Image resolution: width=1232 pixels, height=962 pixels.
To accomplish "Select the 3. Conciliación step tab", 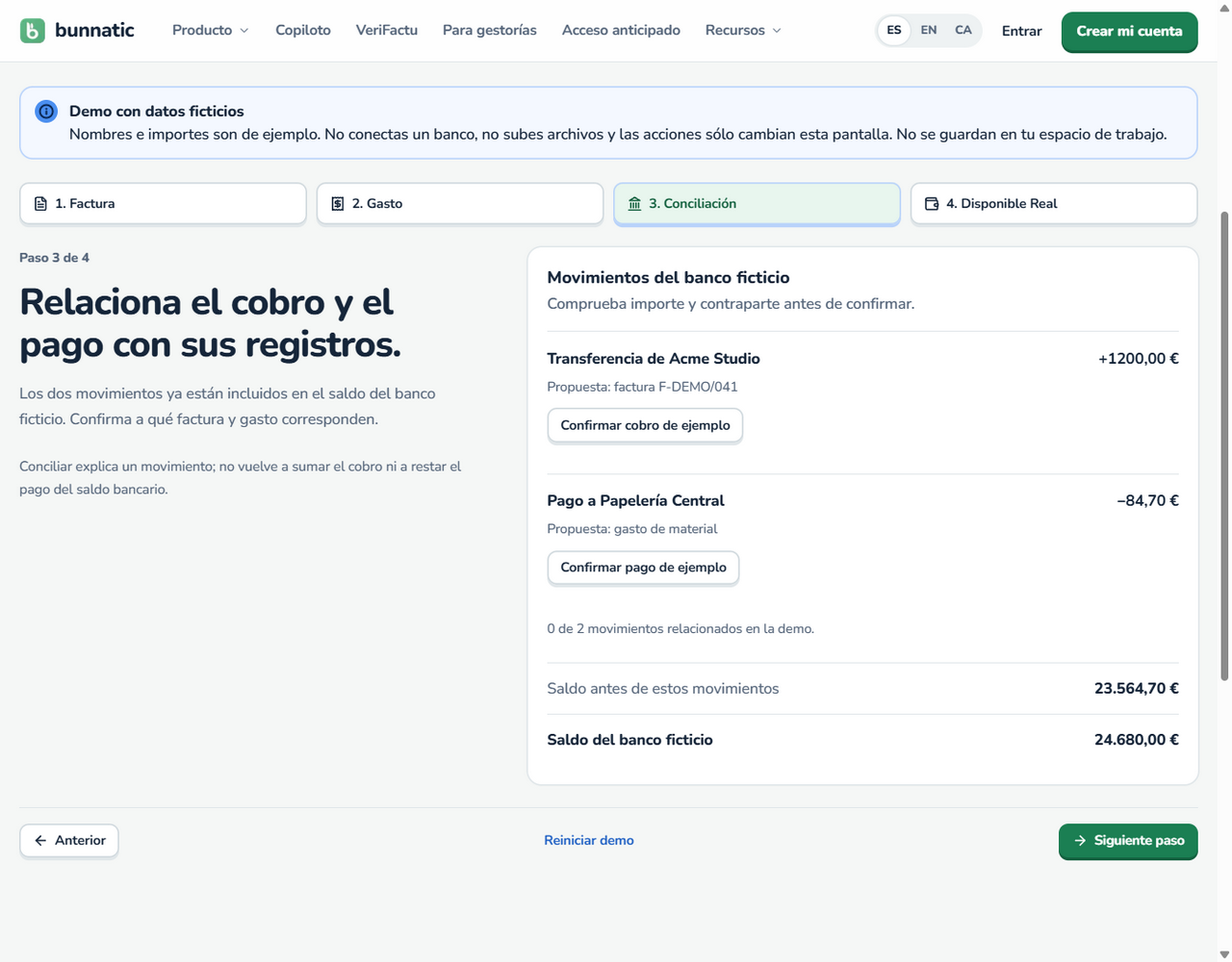I will click(757, 204).
